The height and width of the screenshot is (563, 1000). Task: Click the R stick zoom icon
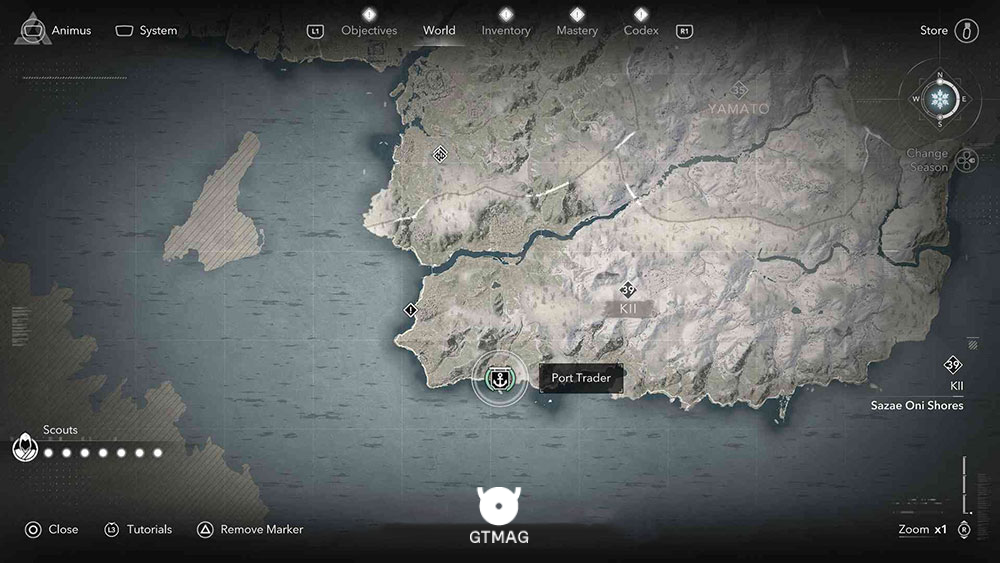[x=964, y=530]
